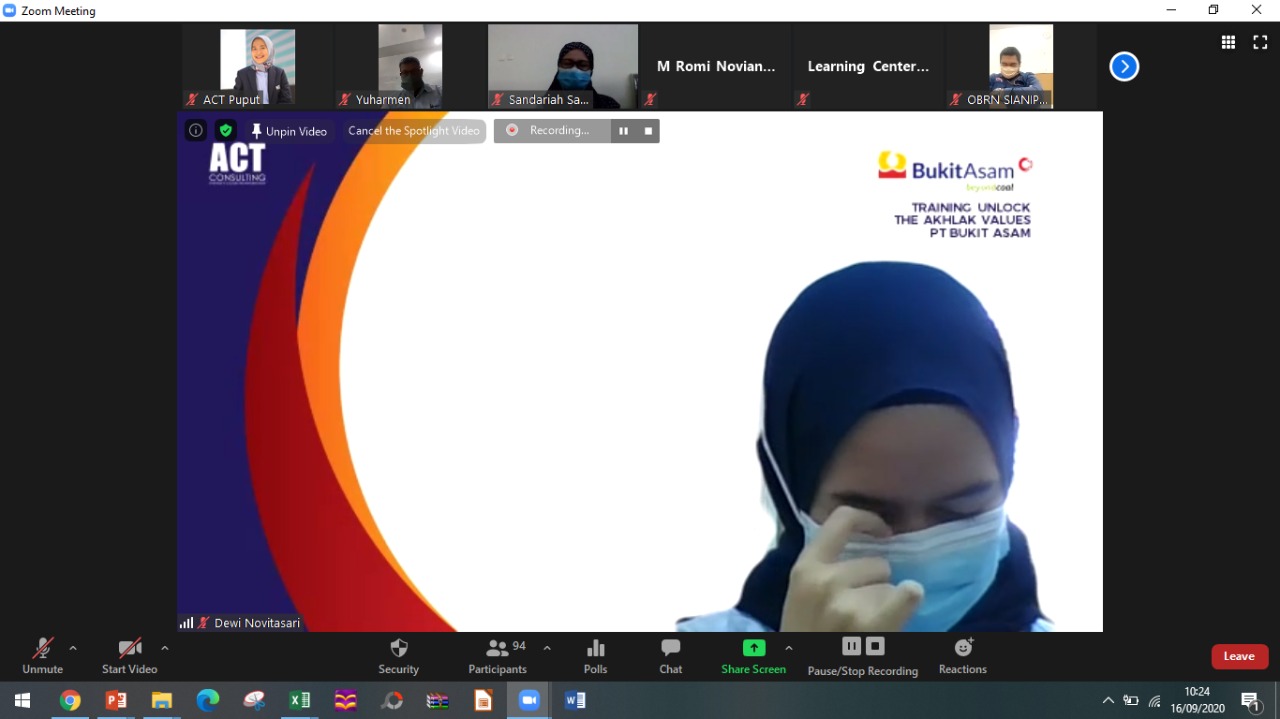Viewport: 1280px width, 719px height.
Task: Click Unpin Video
Action: coord(289,131)
